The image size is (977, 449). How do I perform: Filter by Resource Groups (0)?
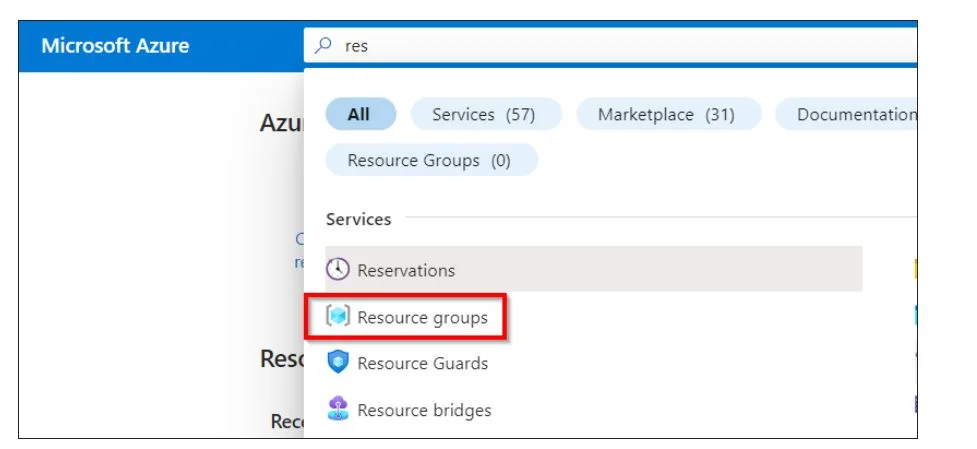tap(431, 161)
